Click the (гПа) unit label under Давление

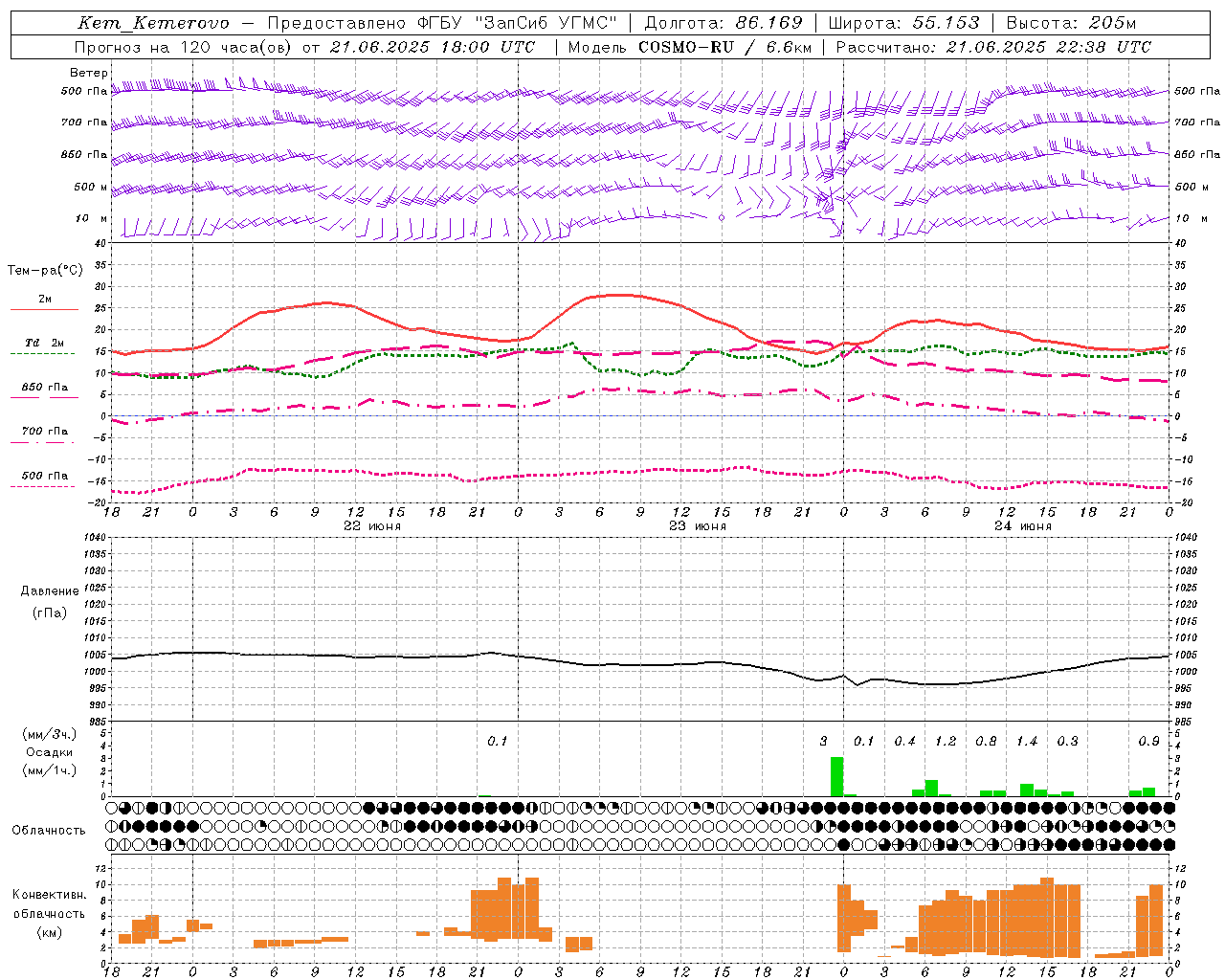pos(49,612)
